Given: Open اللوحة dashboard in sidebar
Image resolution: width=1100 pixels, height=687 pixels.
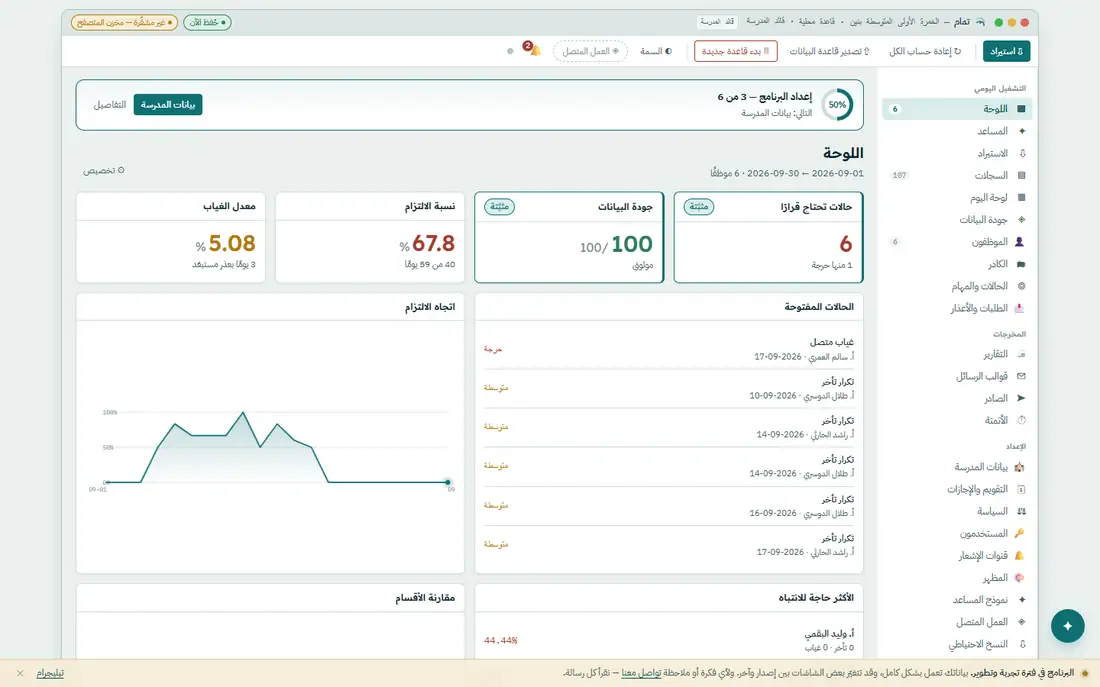Looking at the screenshot, I should click(x=957, y=109).
